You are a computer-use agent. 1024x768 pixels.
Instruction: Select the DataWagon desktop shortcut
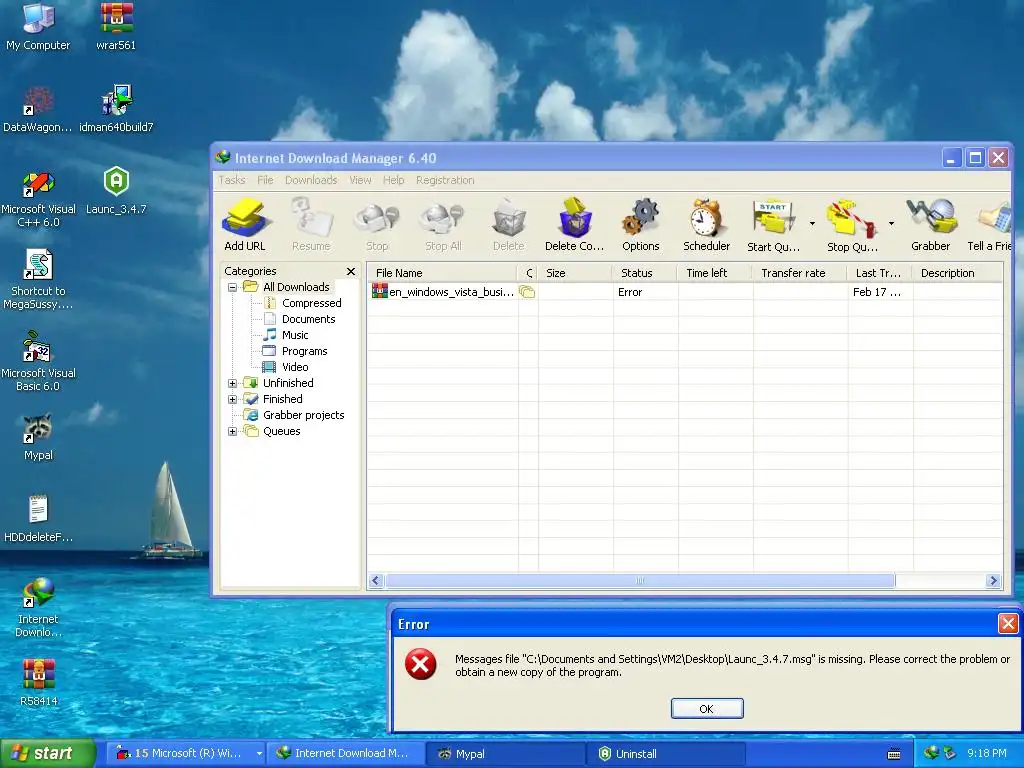click(x=38, y=109)
